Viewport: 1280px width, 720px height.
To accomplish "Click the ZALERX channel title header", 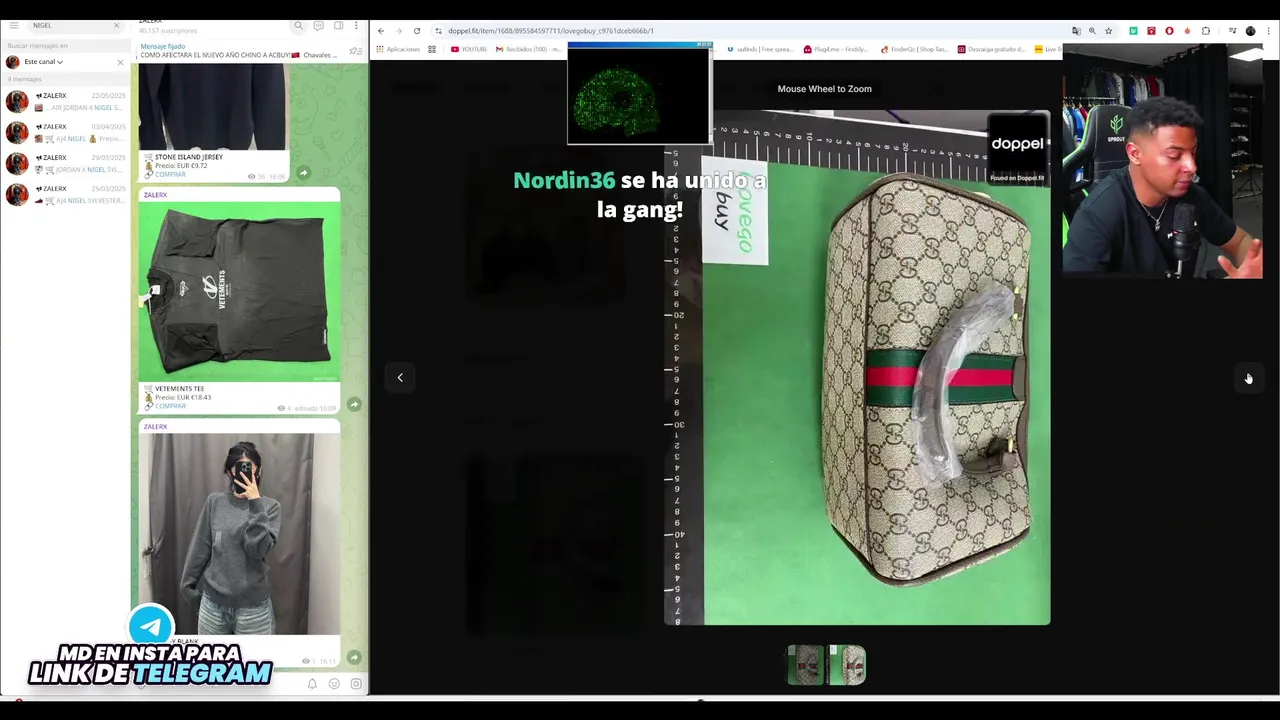I will coord(150,21).
